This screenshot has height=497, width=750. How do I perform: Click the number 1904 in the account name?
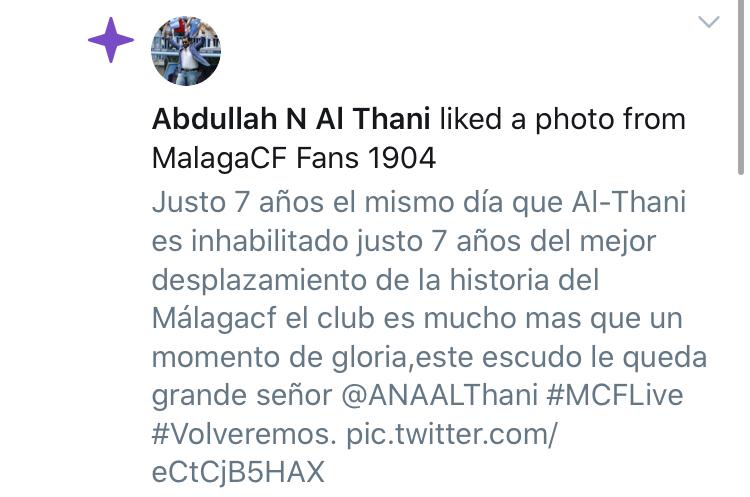click(402, 158)
